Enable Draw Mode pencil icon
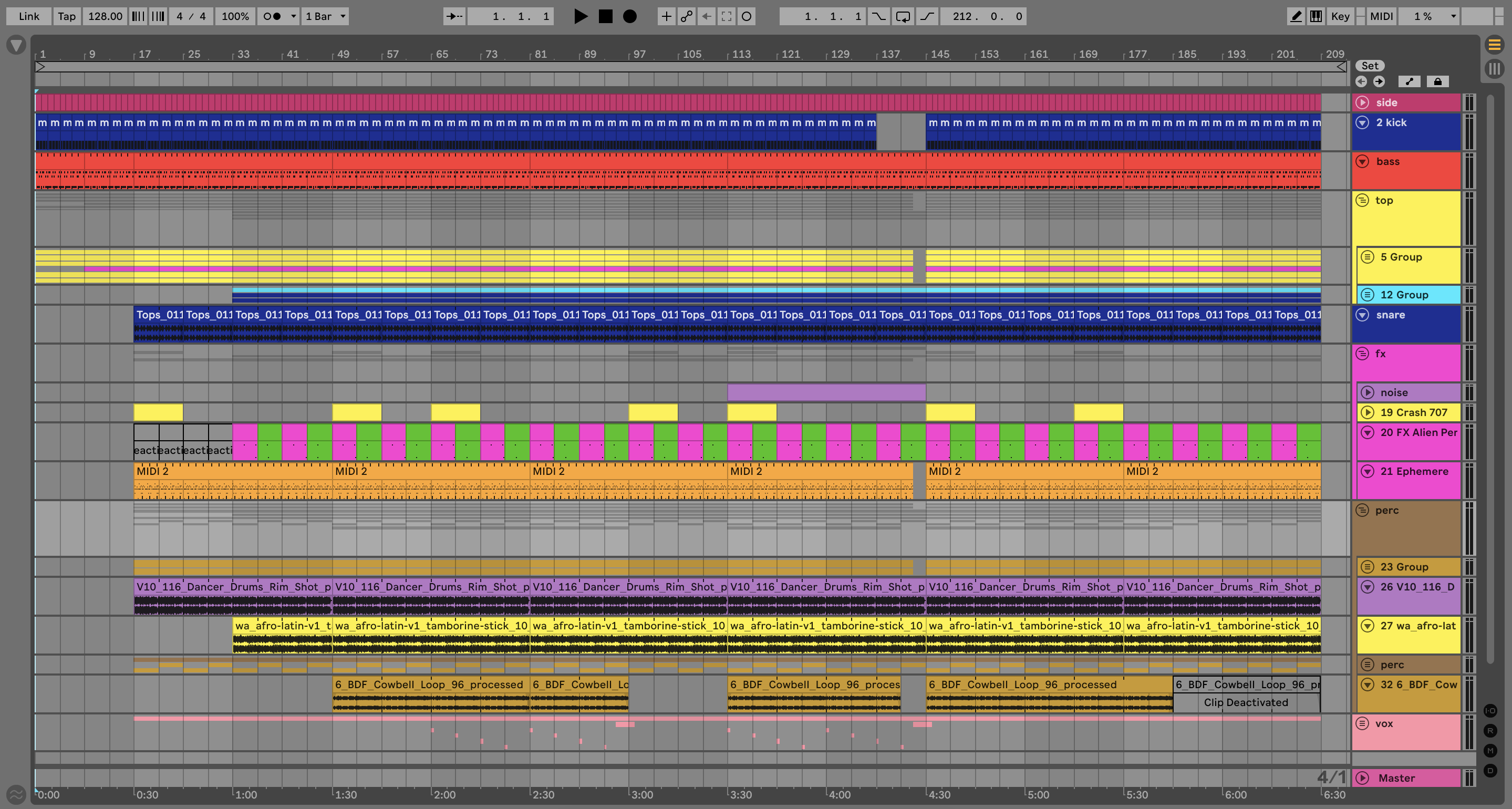Viewport: 1512px width, 809px height. 1296,16
